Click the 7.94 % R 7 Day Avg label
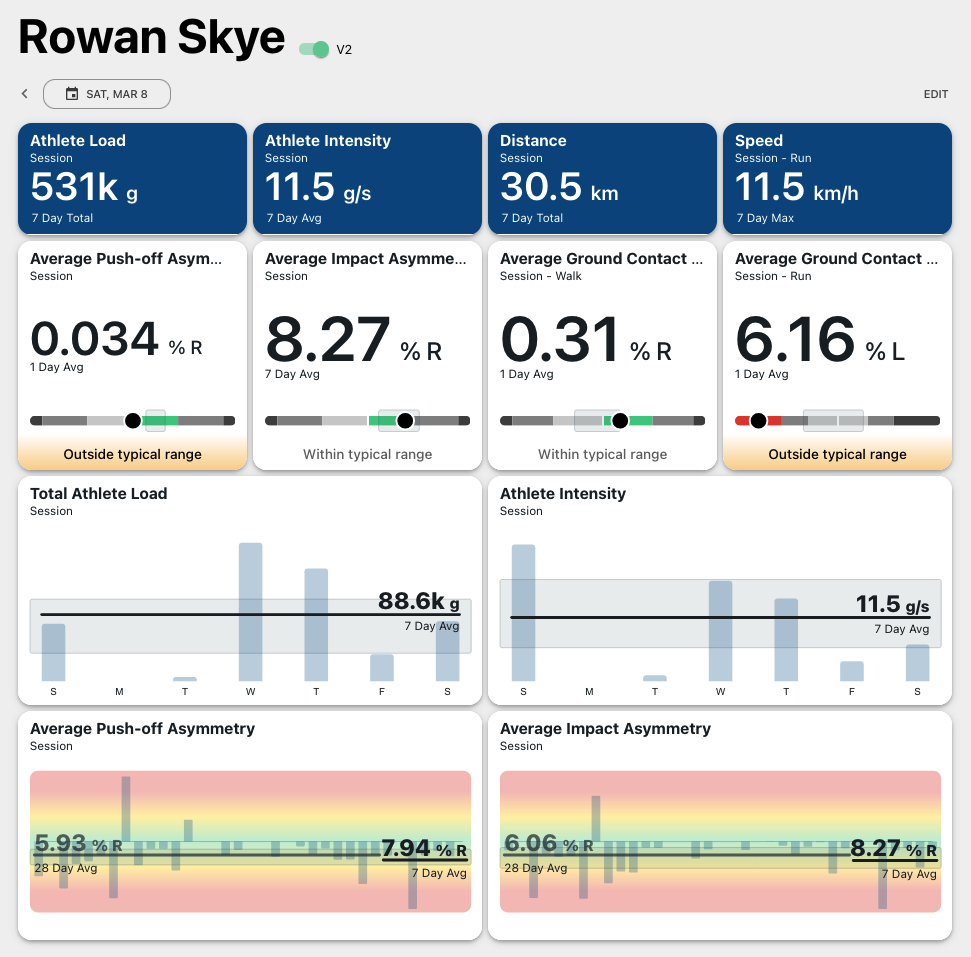The height and width of the screenshot is (957, 971). 424,857
